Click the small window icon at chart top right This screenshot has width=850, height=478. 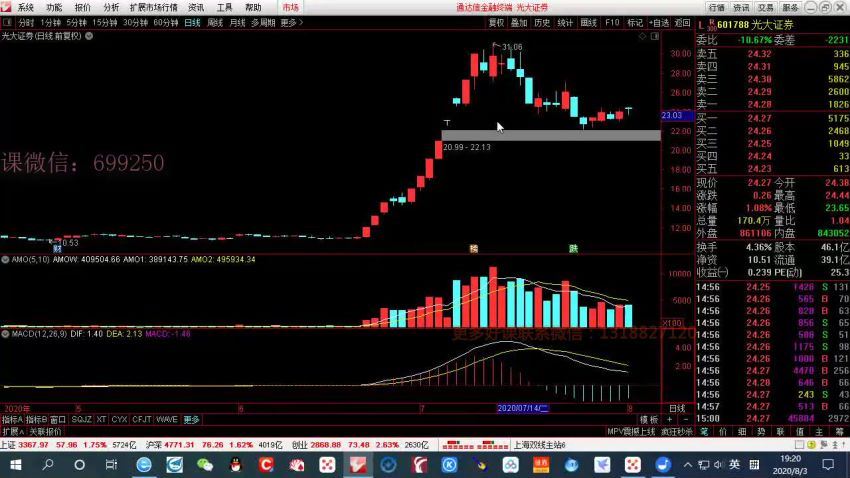tap(655, 36)
